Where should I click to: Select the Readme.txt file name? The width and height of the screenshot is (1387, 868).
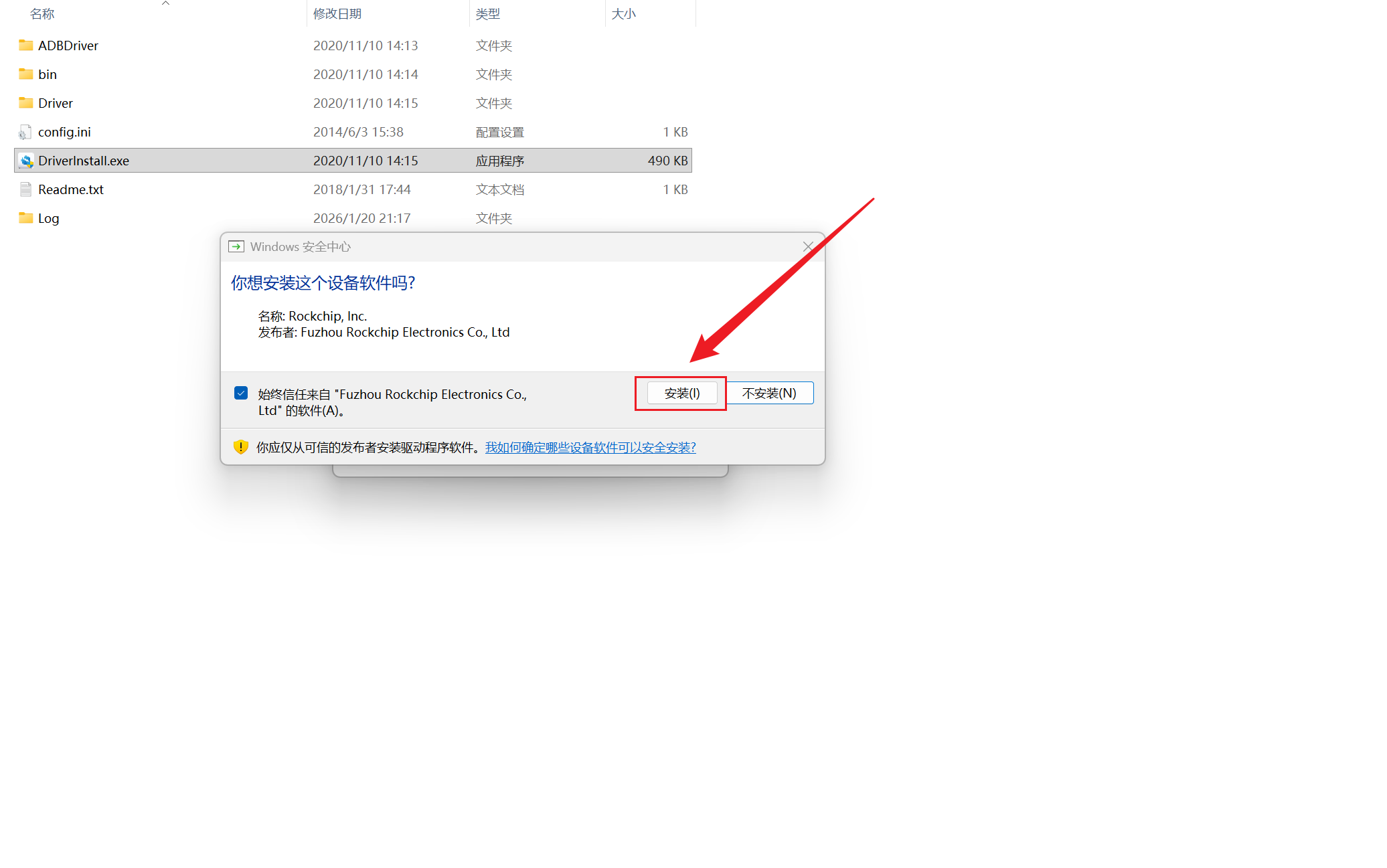point(71,190)
